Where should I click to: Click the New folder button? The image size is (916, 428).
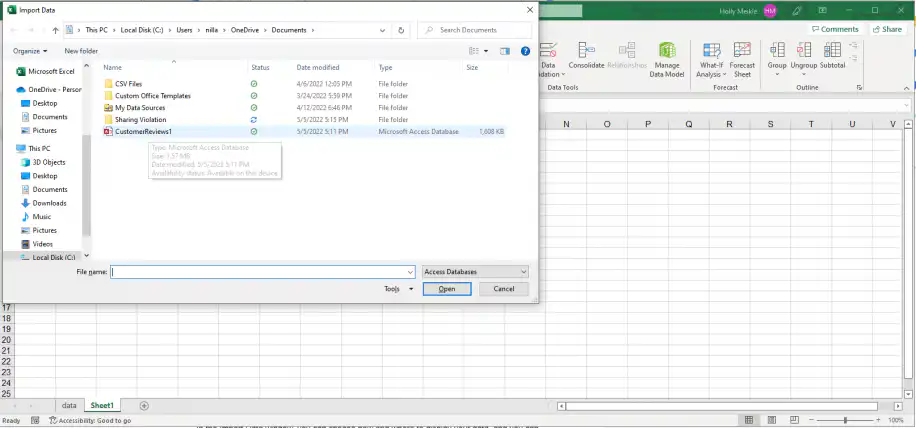[81, 51]
